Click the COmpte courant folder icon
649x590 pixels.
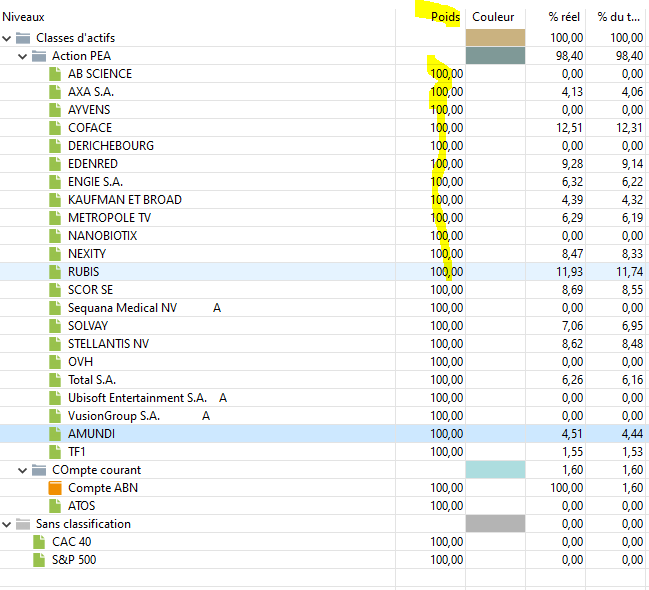click(x=39, y=470)
